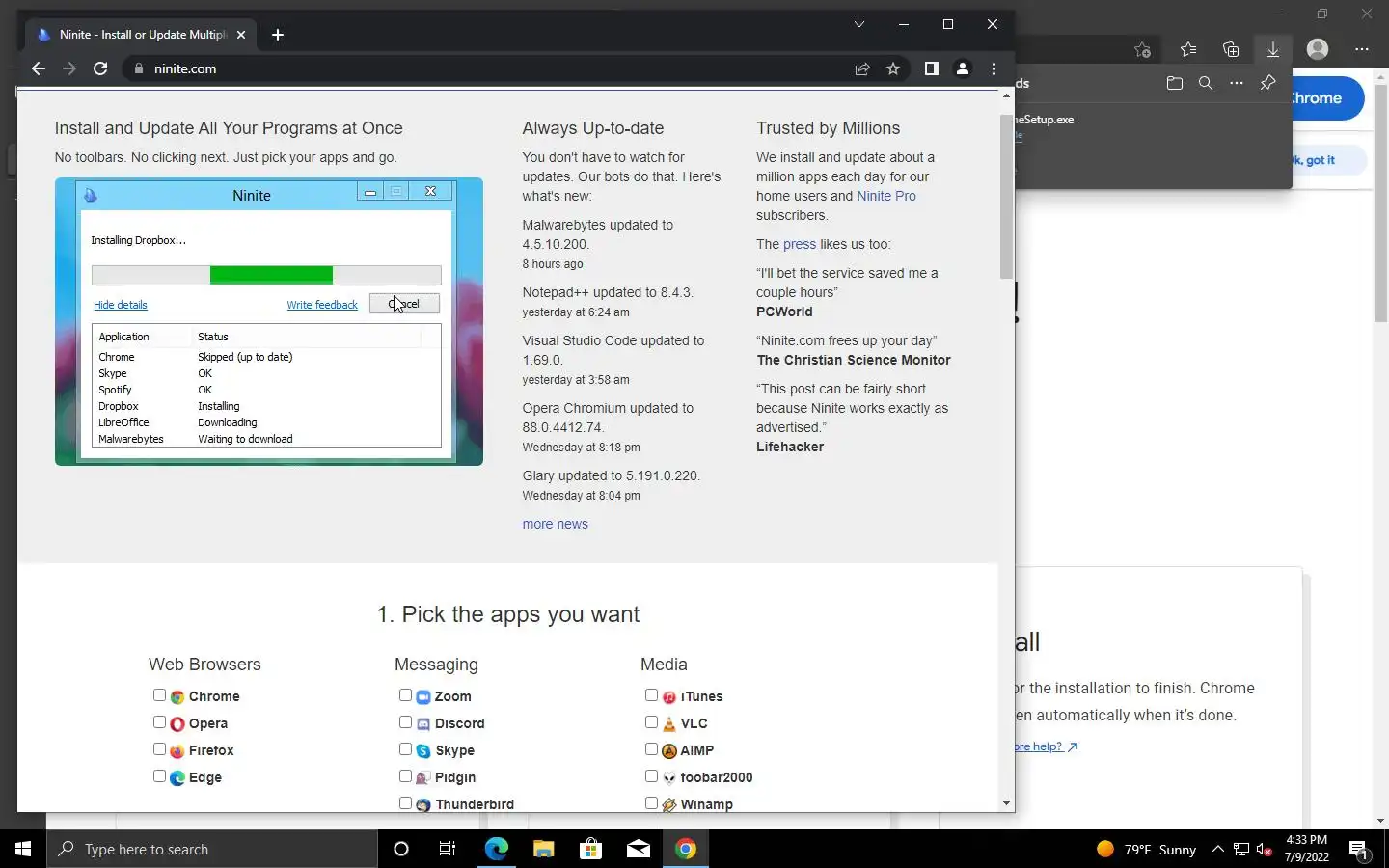Tick the Opera checkbox
The image size is (1389, 868).
click(x=159, y=722)
